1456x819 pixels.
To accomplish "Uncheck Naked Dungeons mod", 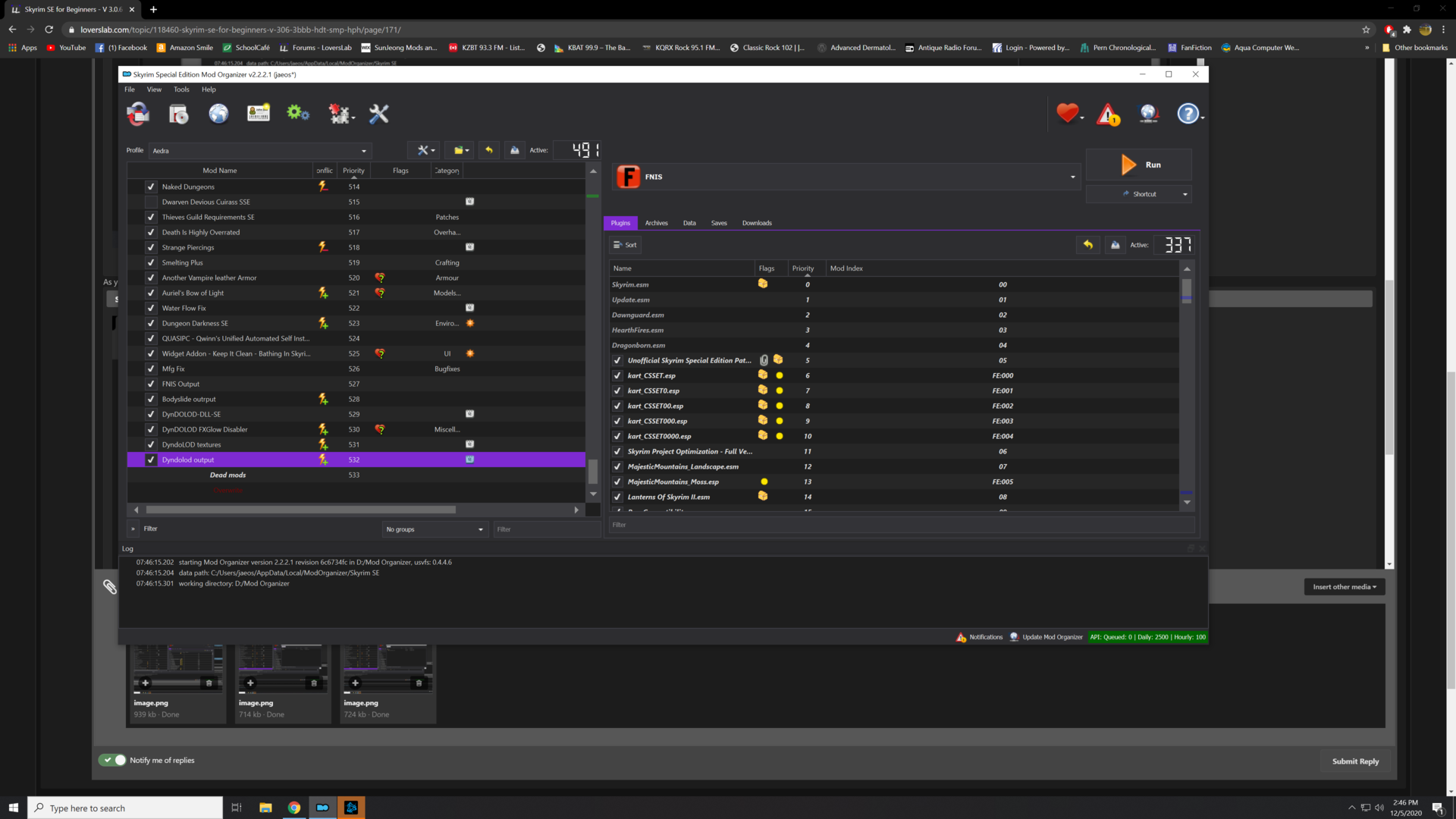I will tap(151, 187).
